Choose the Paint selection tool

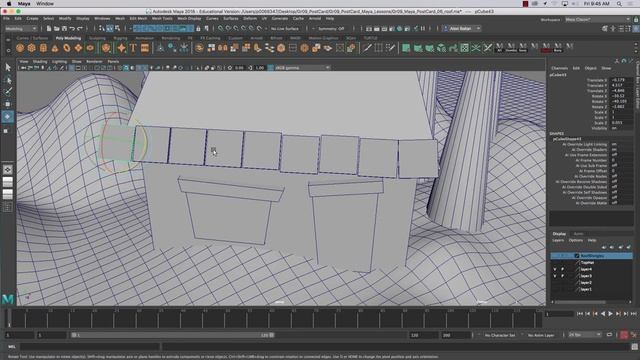point(8,91)
